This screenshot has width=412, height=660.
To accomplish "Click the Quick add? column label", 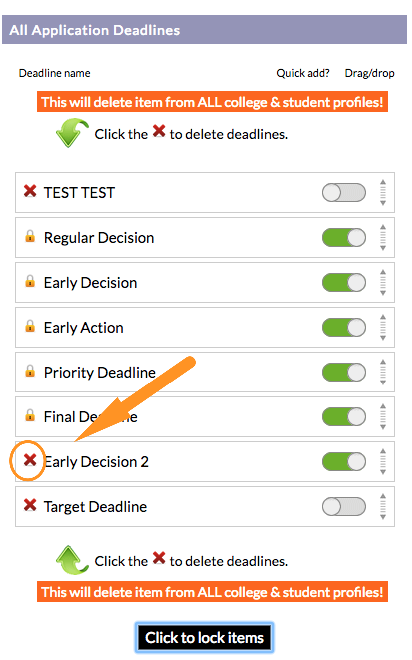I will tap(303, 73).
